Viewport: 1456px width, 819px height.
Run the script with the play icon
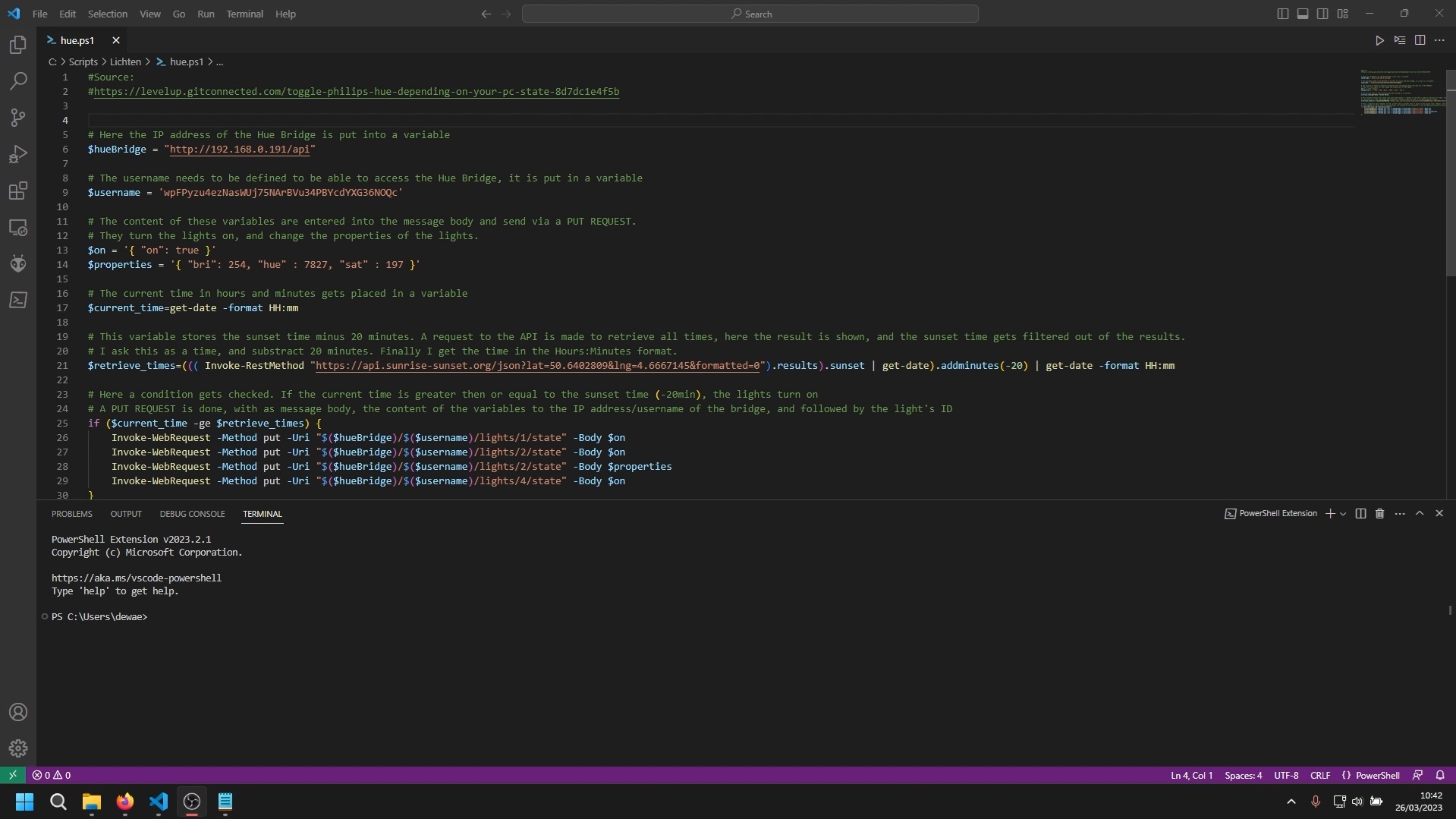(x=1379, y=40)
